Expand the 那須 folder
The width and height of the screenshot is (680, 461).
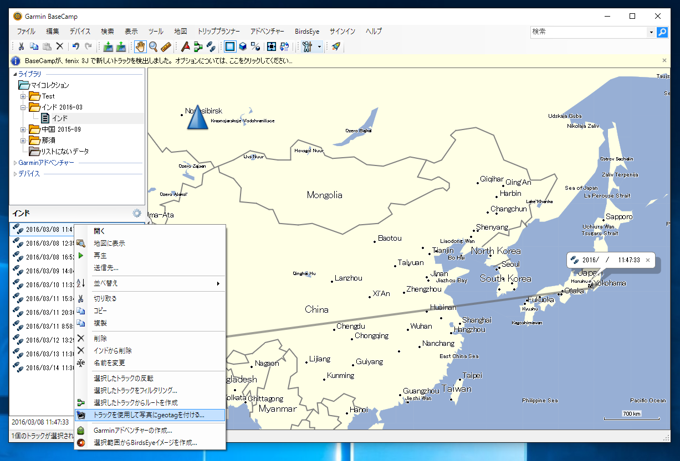pos(23,140)
